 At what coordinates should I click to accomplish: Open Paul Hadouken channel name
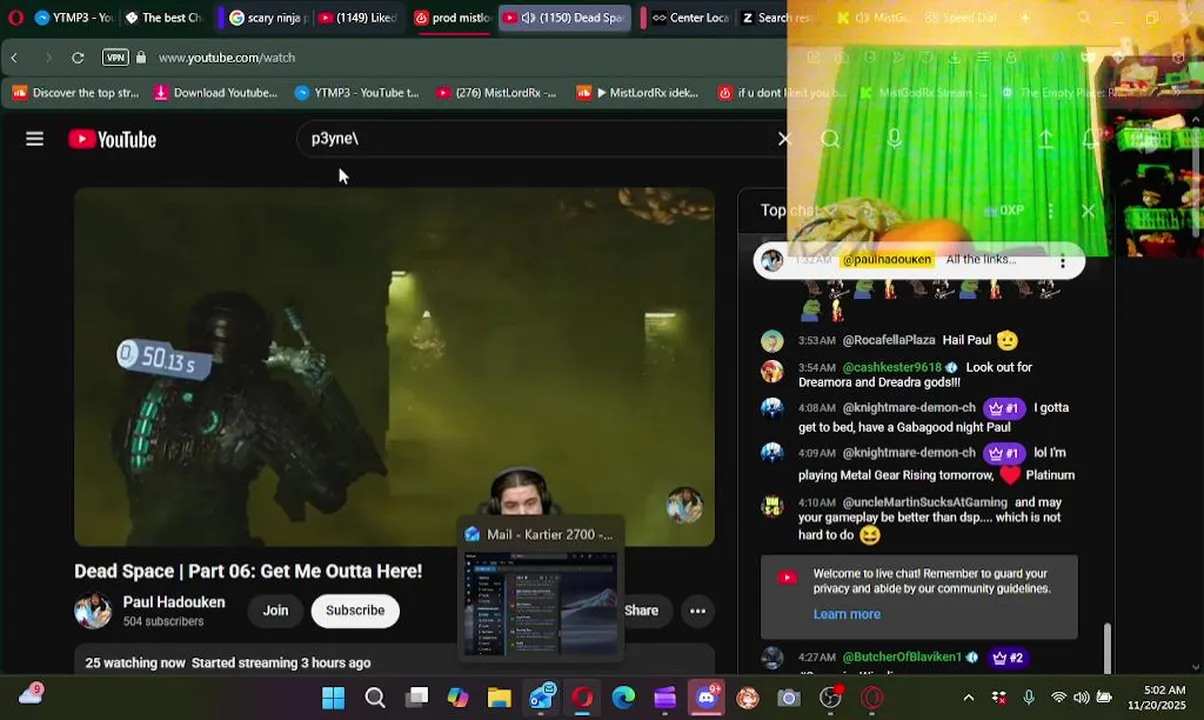[174, 602]
